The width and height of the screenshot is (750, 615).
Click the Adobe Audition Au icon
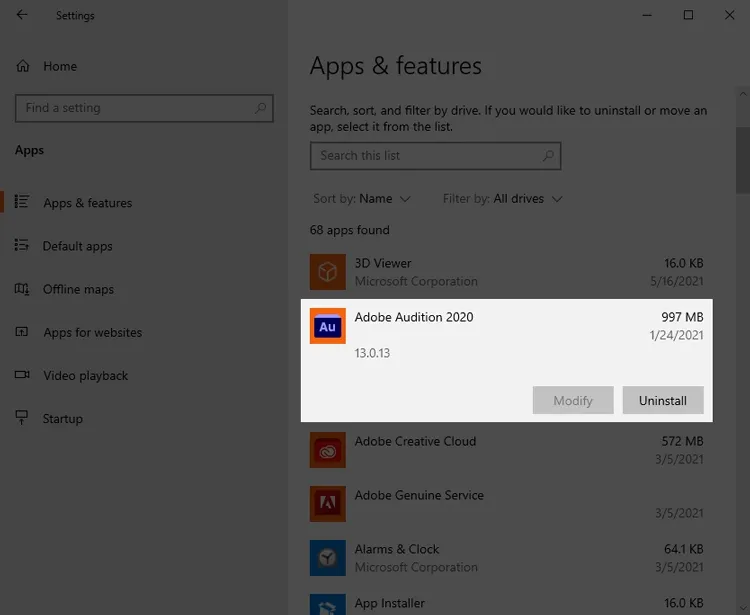[x=328, y=326]
